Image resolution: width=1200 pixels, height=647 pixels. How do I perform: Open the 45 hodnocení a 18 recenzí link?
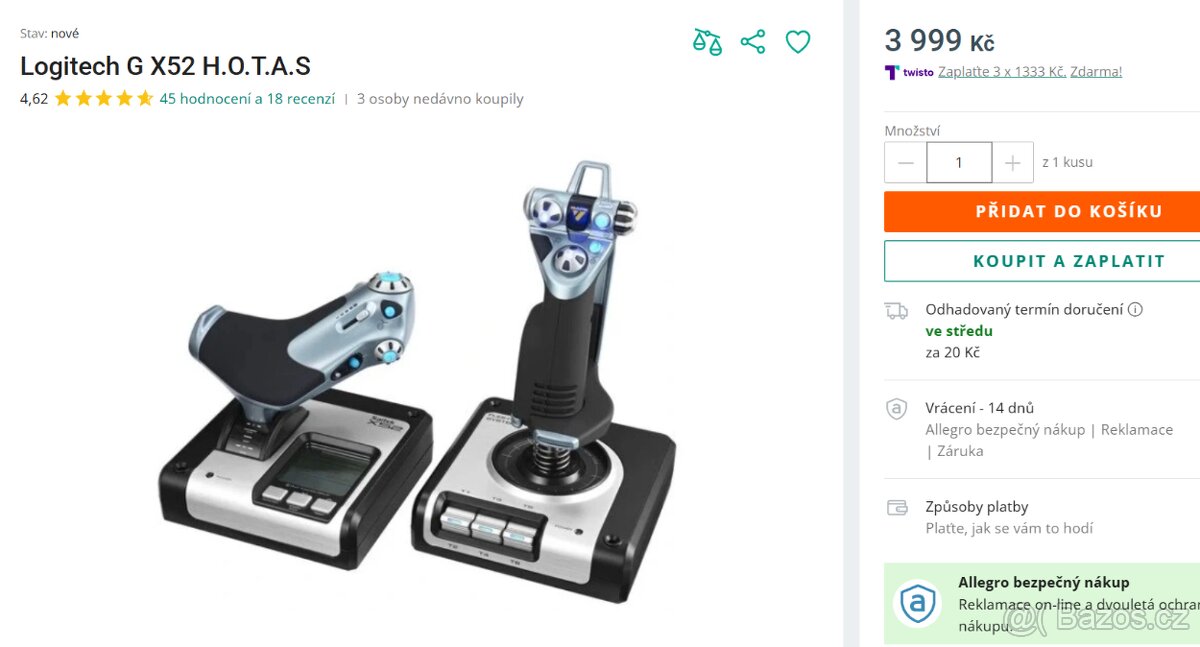[x=247, y=99]
